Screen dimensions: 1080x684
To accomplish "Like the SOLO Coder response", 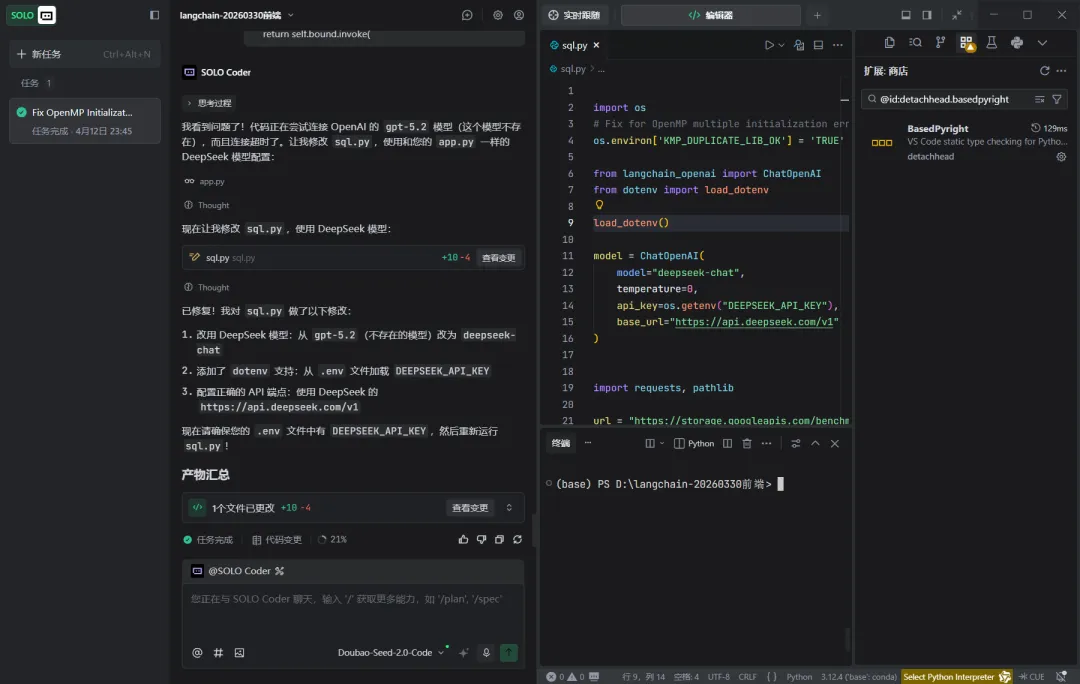I will 463,539.
